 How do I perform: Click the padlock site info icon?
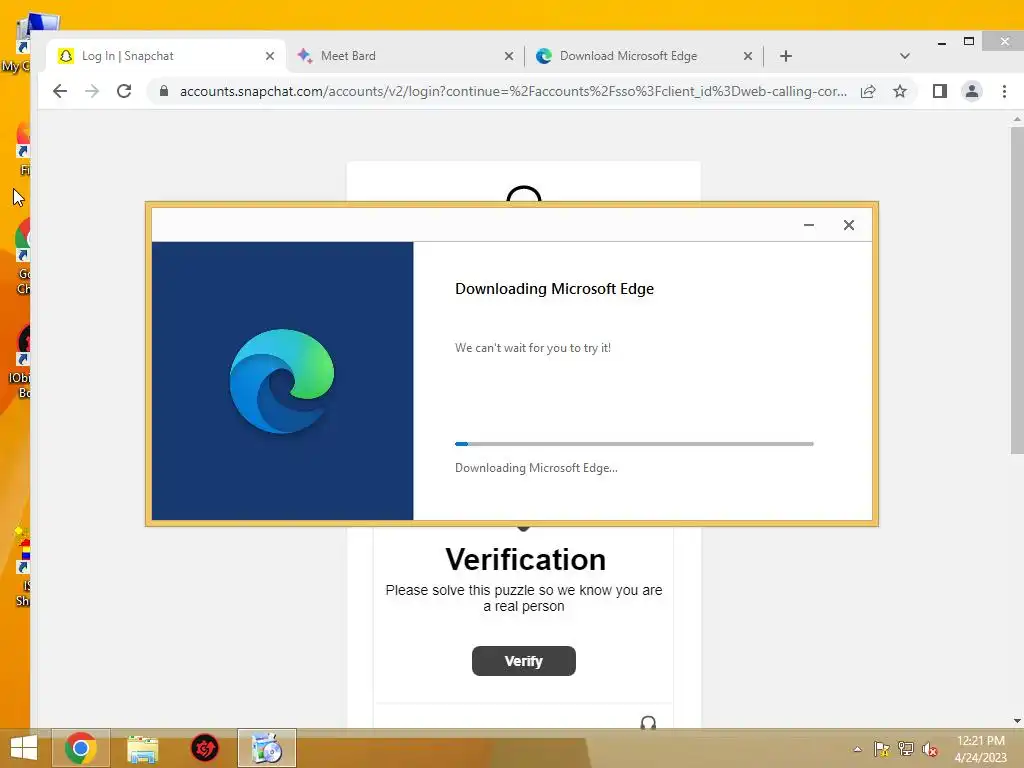click(x=164, y=91)
